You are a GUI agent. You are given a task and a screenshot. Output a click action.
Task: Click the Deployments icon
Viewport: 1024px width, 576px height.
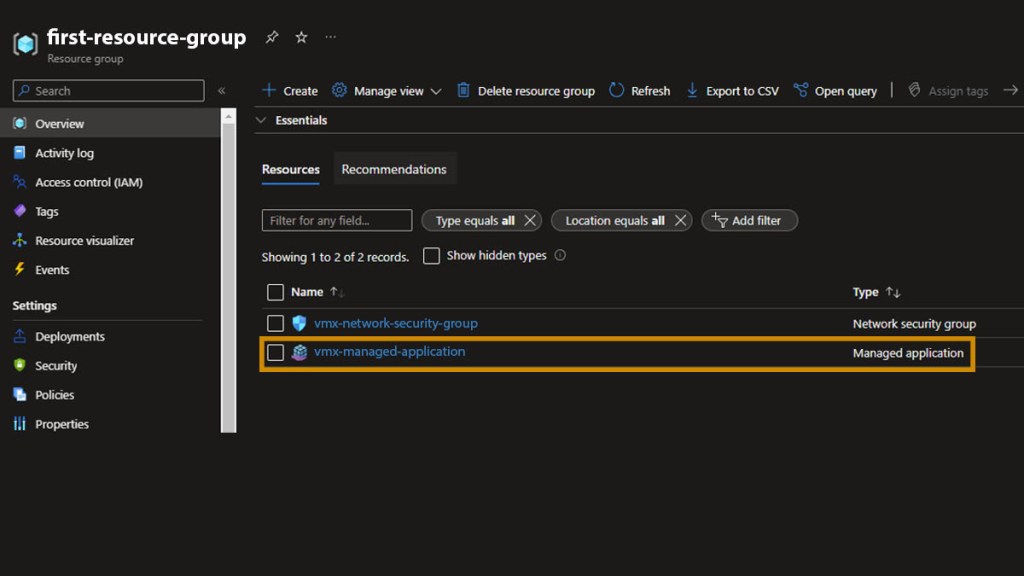(x=20, y=336)
